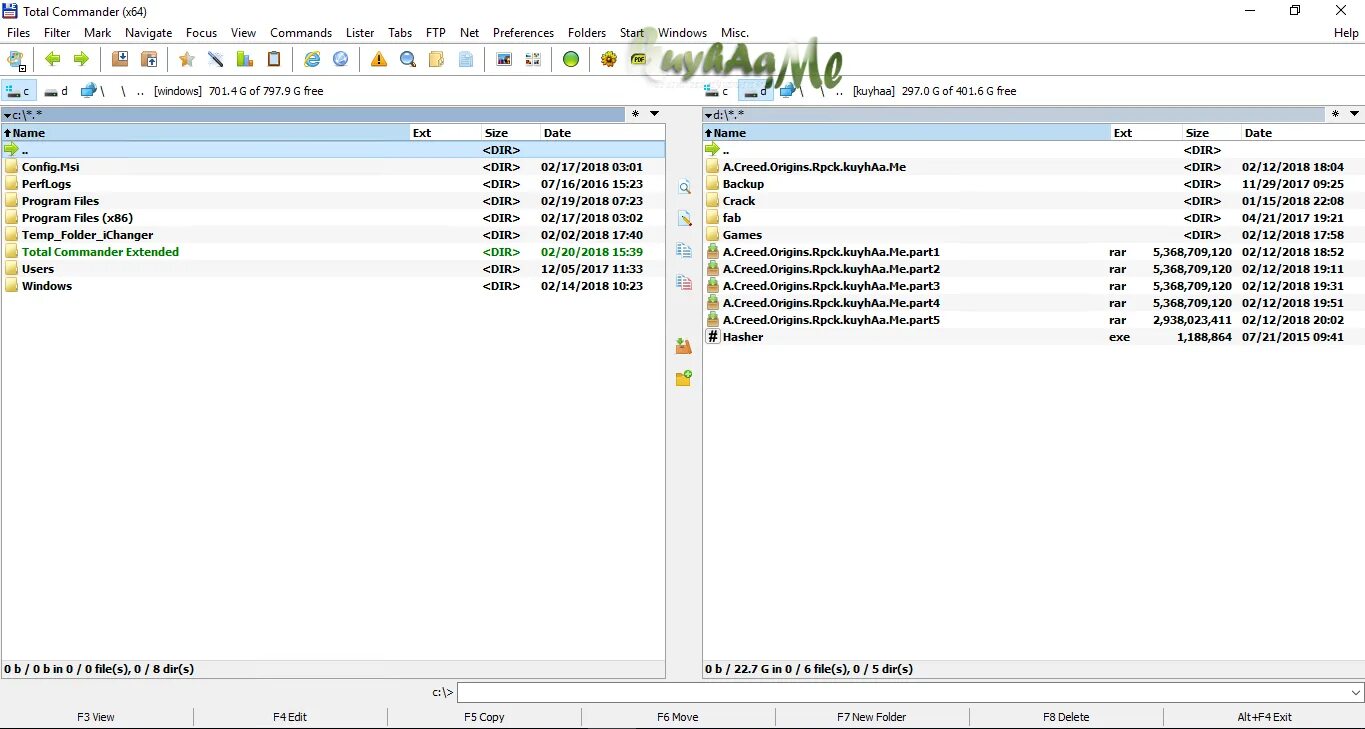Viewport: 1365px width, 729px height.
Task: Click the blue copy documents icon in middle bar
Action: pos(684,251)
